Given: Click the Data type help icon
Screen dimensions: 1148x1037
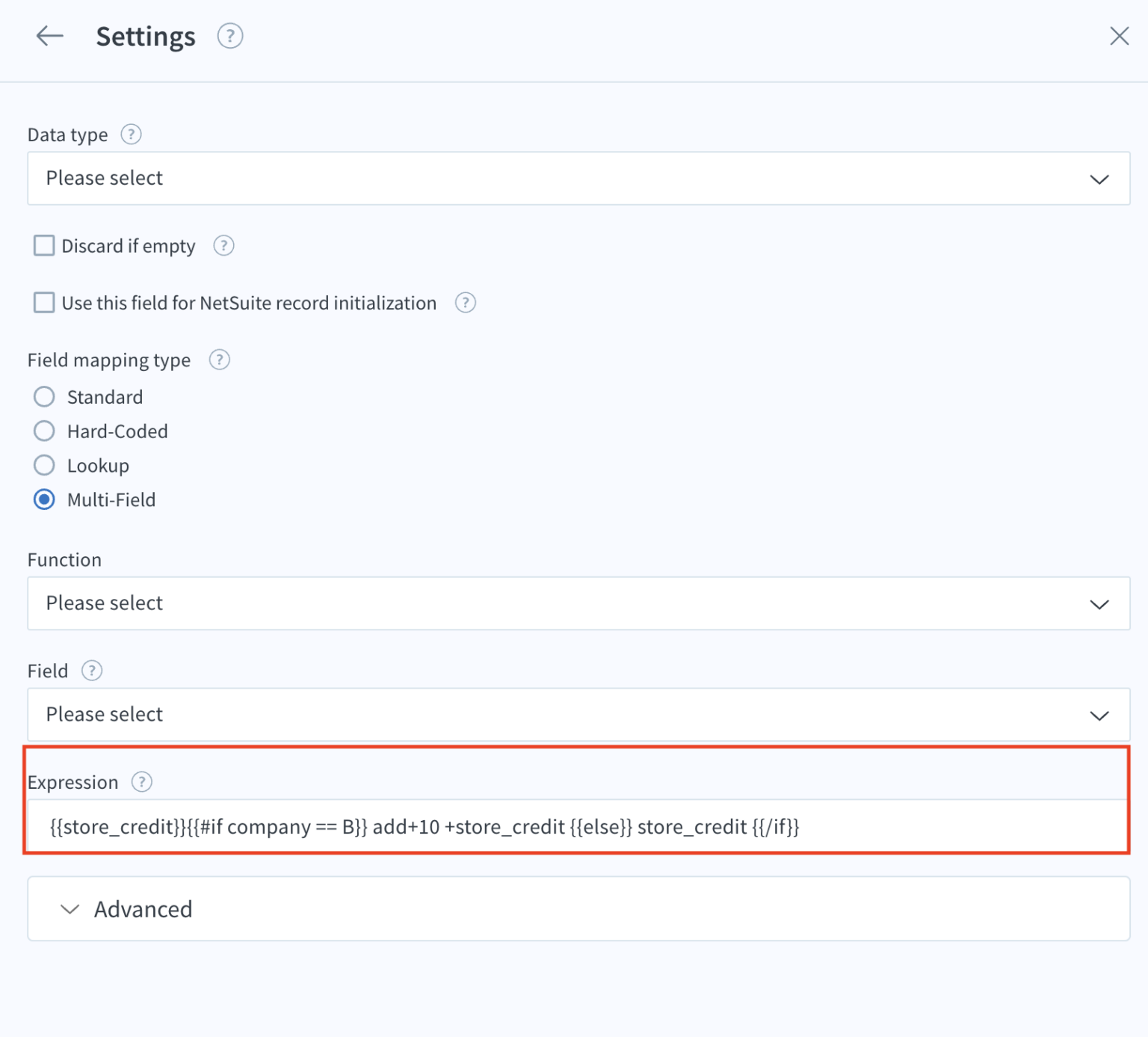Looking at the screenshot, I should pos(131,135).
